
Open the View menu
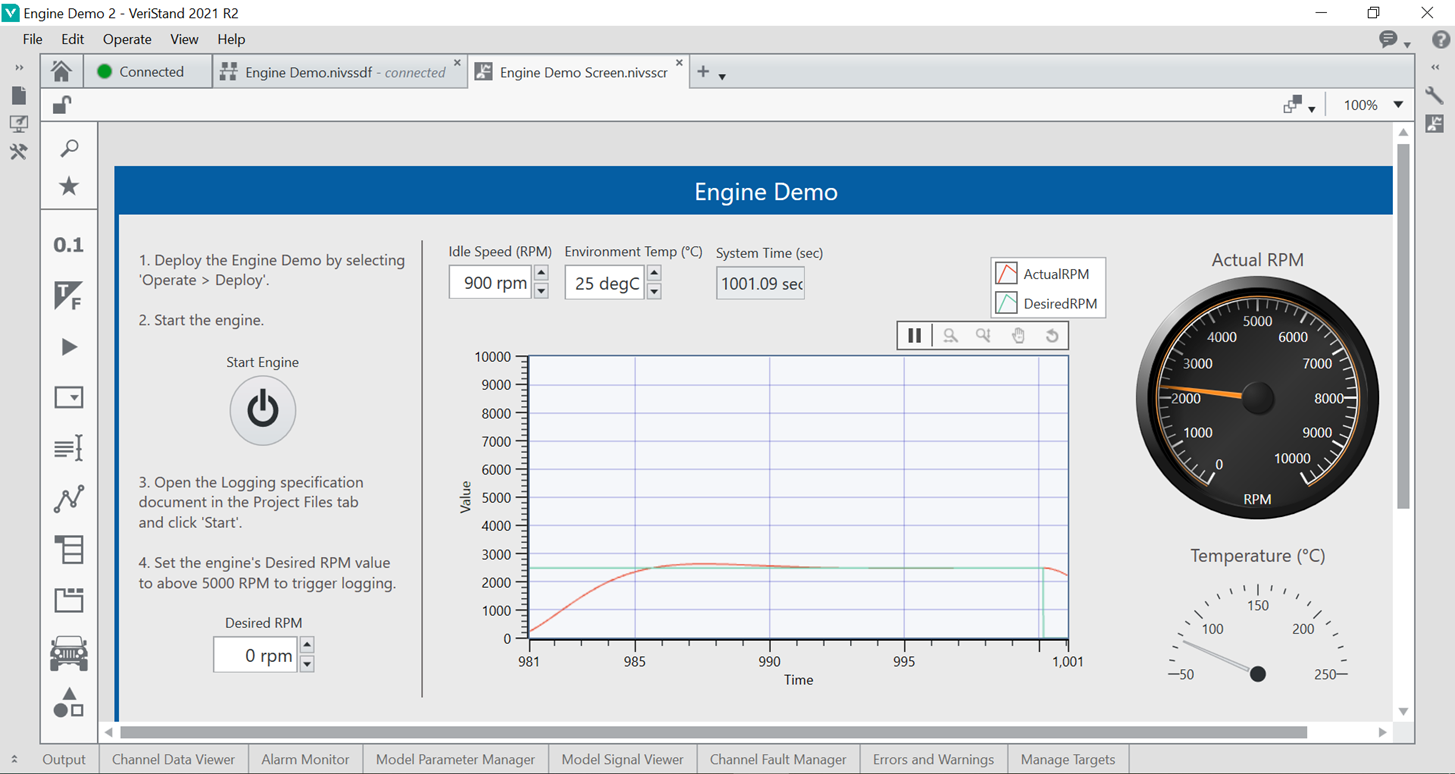pos(184,40)
